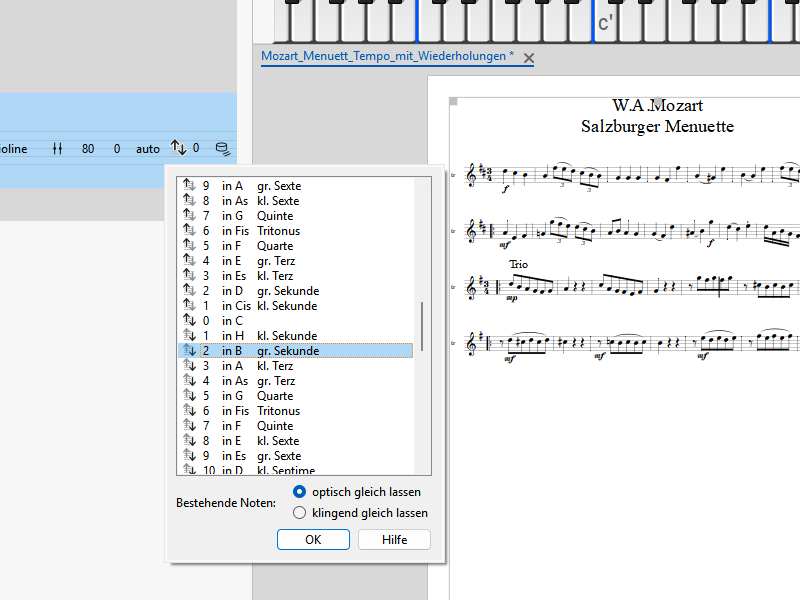This screenshot has width=800, height=600.
Task: Select 'optisch gleich lassen' radio option
Action: pos(299,492)
